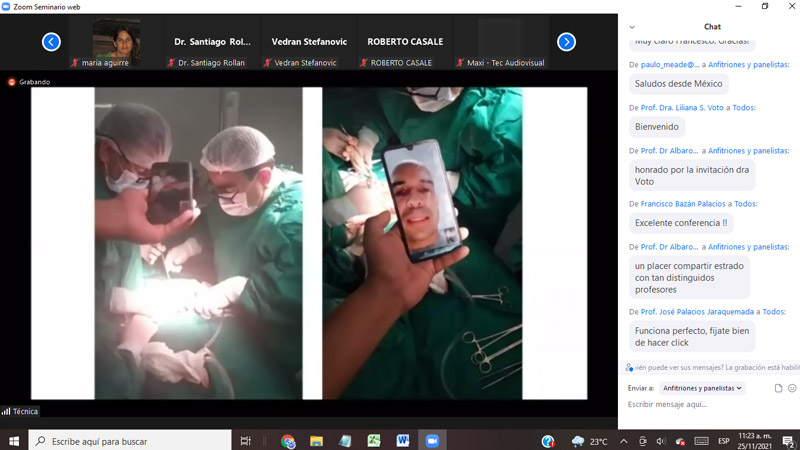
Task: Show previous participants with left arrow
Action: 51,42
